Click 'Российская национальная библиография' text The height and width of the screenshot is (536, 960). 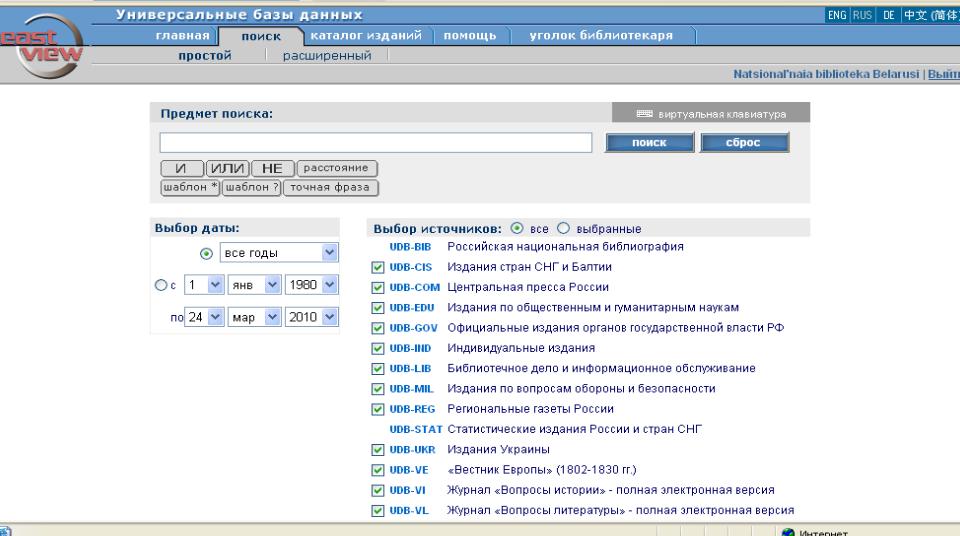click(565, 247)
